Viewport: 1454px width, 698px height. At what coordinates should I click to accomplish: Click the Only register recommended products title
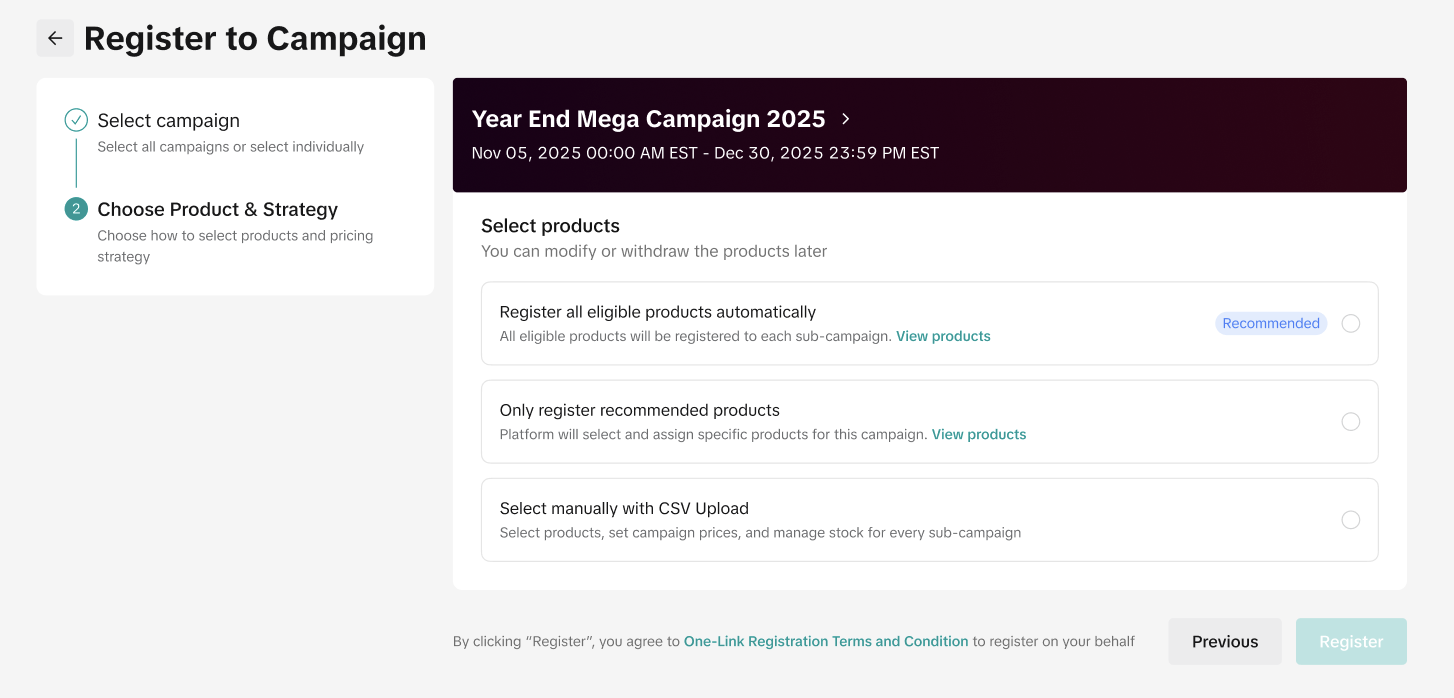point(639,410)
